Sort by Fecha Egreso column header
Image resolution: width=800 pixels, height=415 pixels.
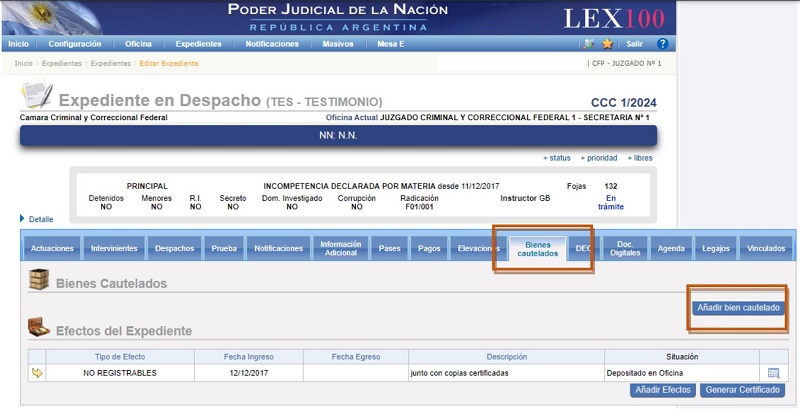[356, 357]
